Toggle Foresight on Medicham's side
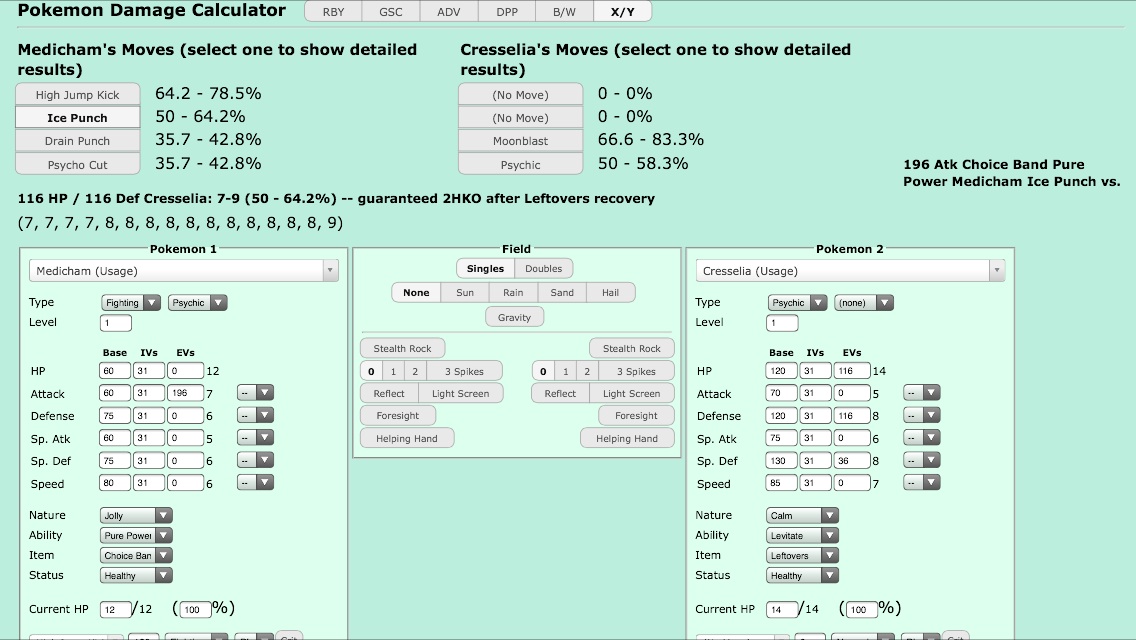The width and height of the screenshot is (1136, 640). (x=398, y=415)
